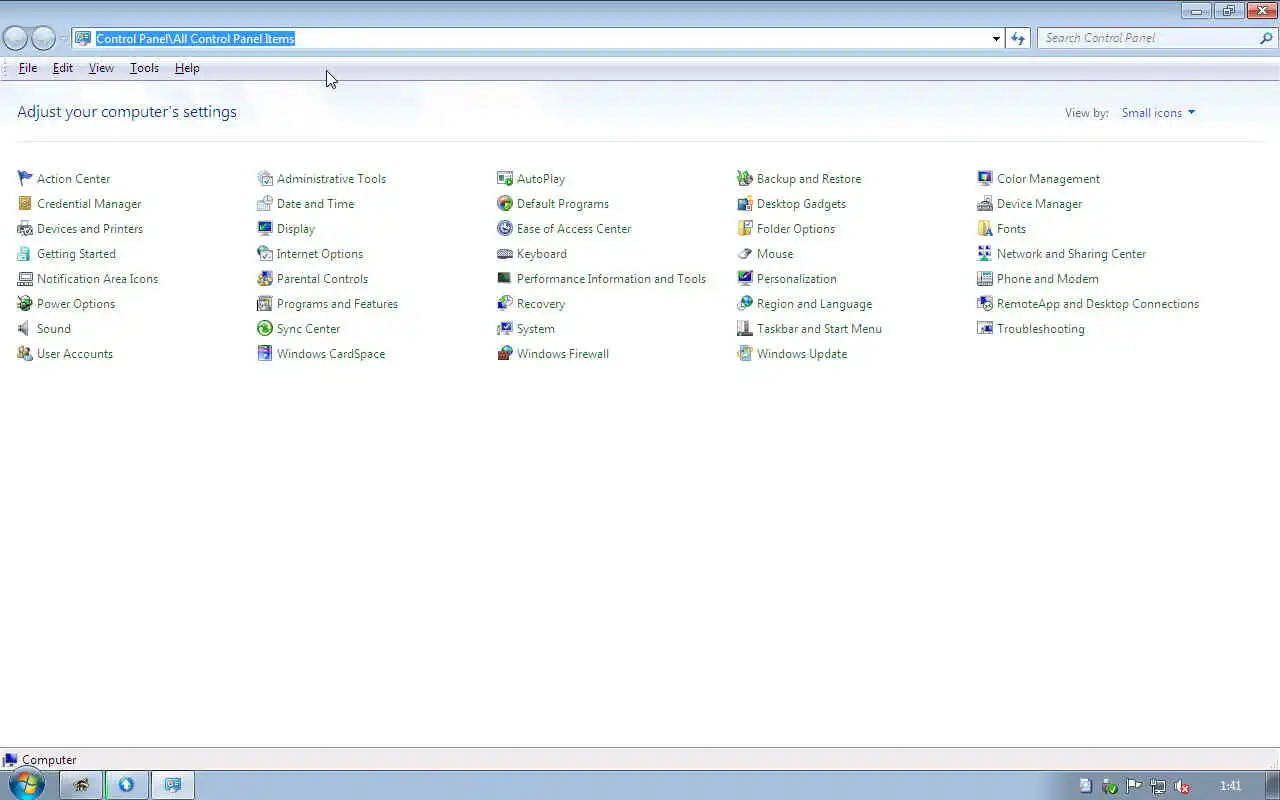This screenshot has width=1280, height=800.
Task: Open the Action Center flag icon
Action: click(25, 179)
